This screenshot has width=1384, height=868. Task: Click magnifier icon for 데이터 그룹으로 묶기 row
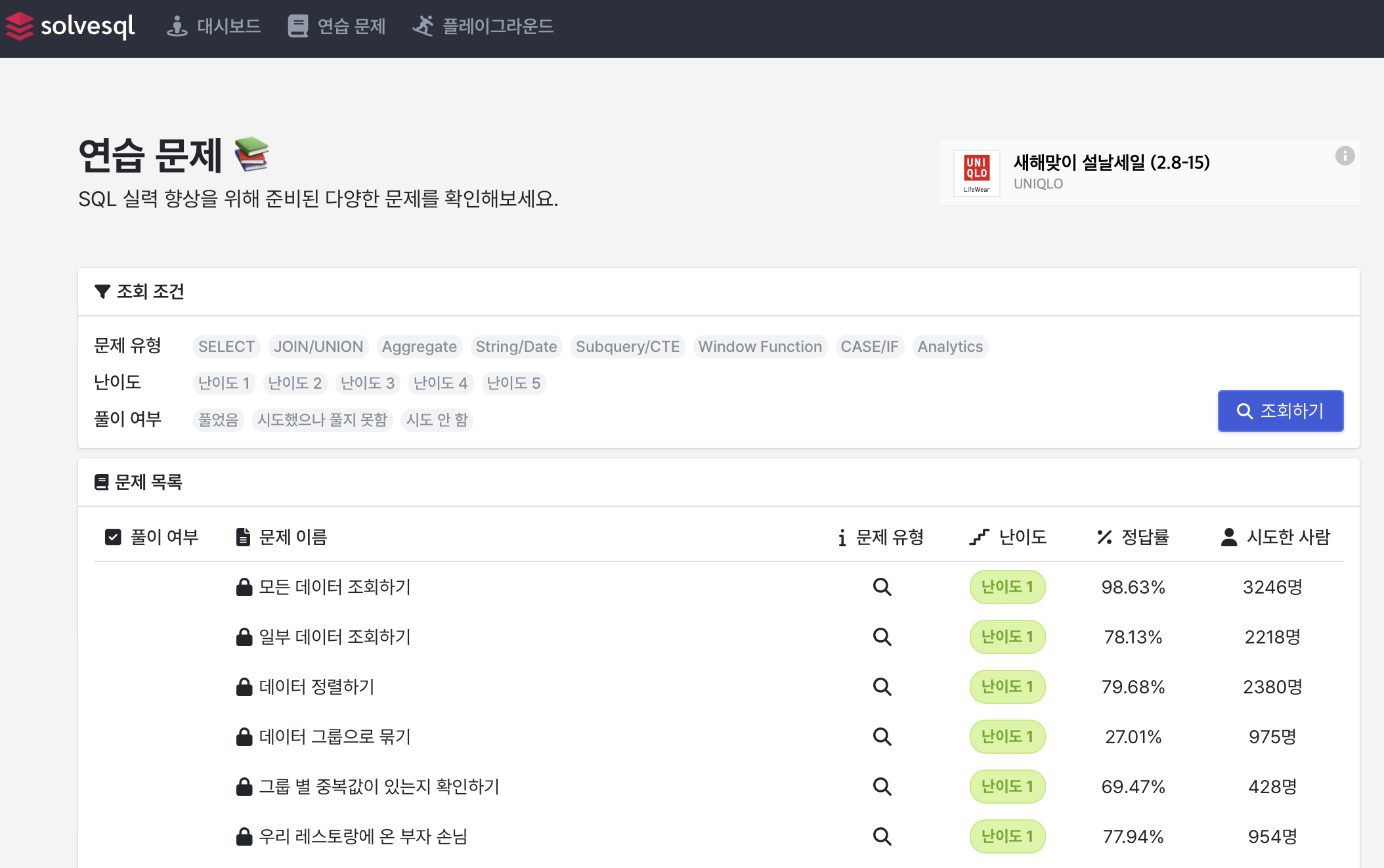[x=882, y=737]
